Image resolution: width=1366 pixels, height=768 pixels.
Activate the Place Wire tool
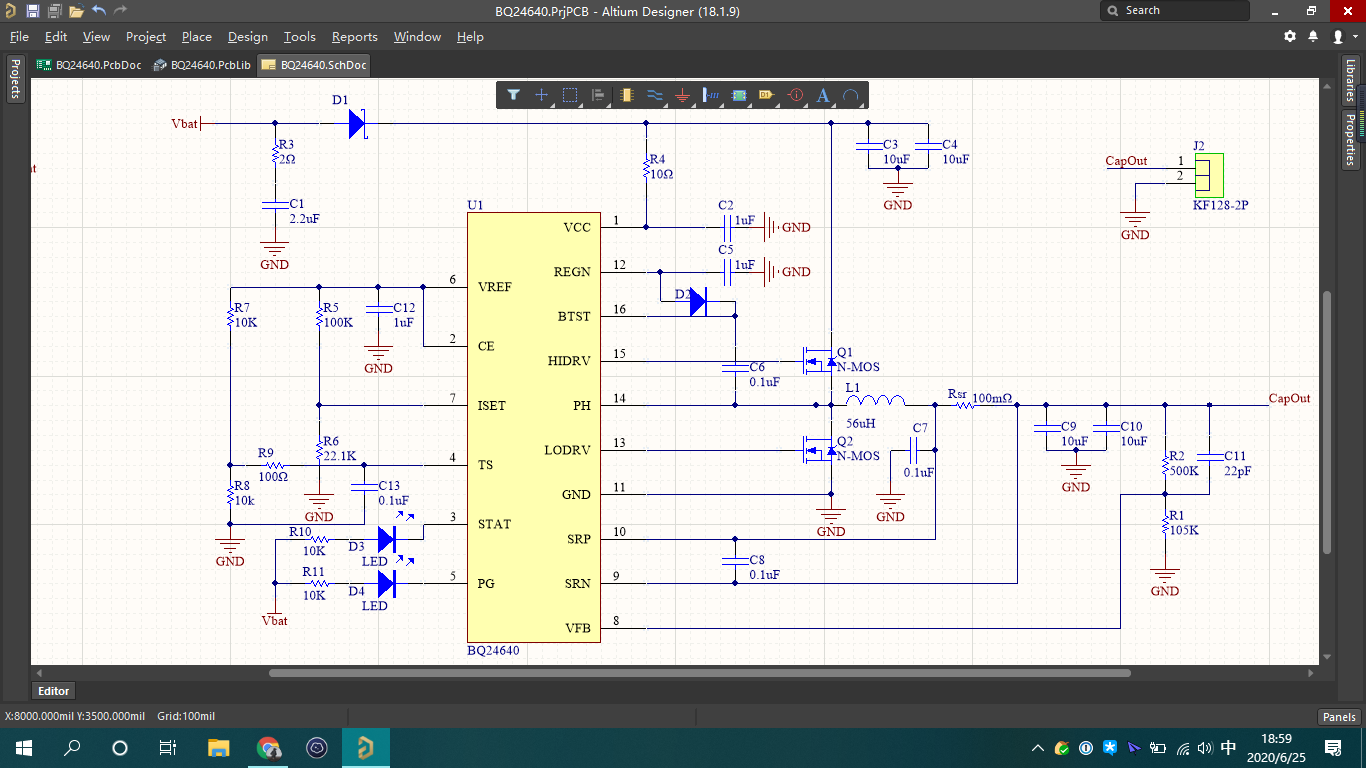pyautogui.click(x=655, y=95)
